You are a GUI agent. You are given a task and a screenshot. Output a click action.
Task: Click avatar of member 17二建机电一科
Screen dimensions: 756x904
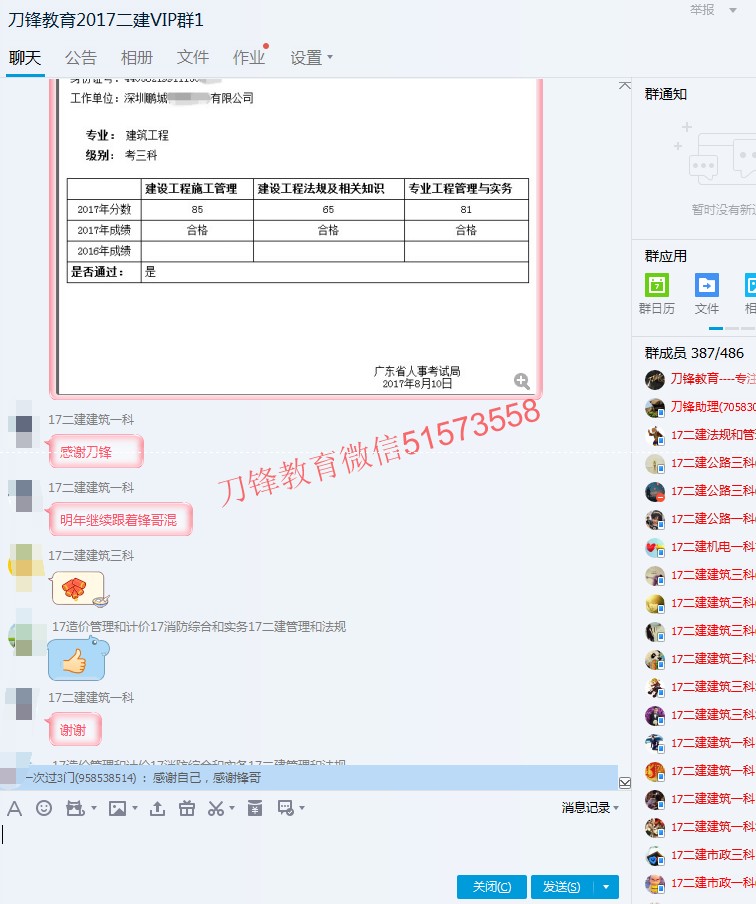(655, 547)
